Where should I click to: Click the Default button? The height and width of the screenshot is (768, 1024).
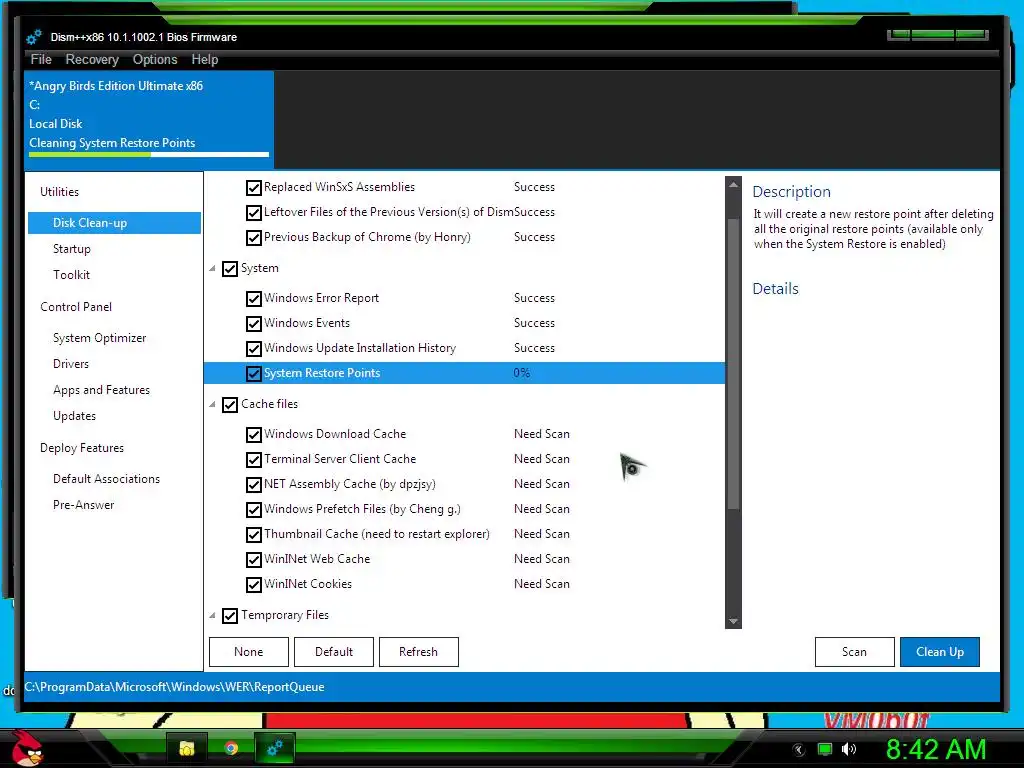pyautogui.click(x=334, y=652)
